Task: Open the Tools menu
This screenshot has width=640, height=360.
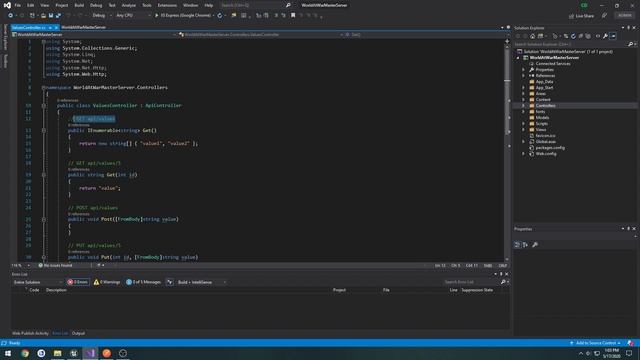Action: [147, 5]
